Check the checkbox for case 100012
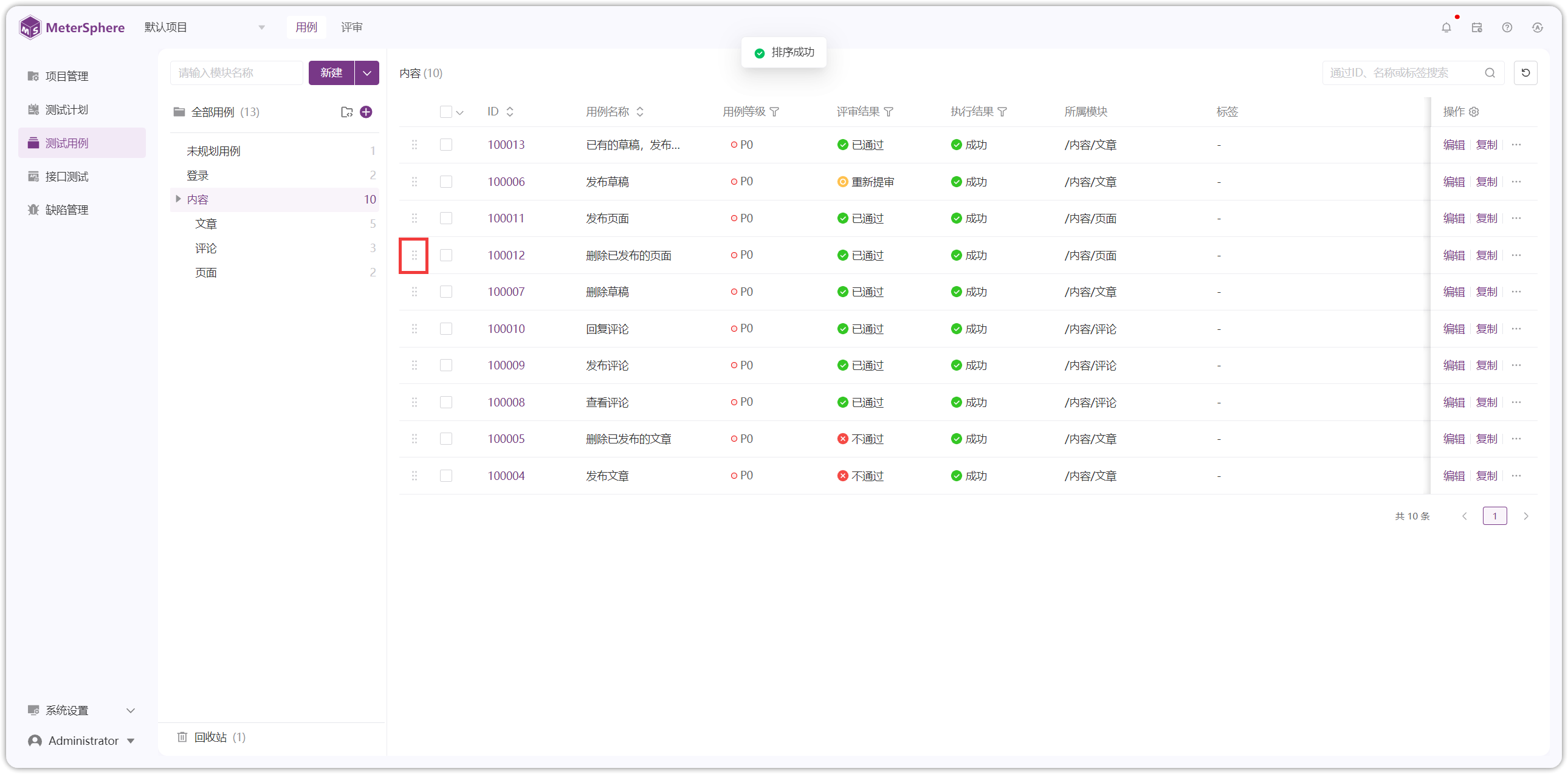 446,256
